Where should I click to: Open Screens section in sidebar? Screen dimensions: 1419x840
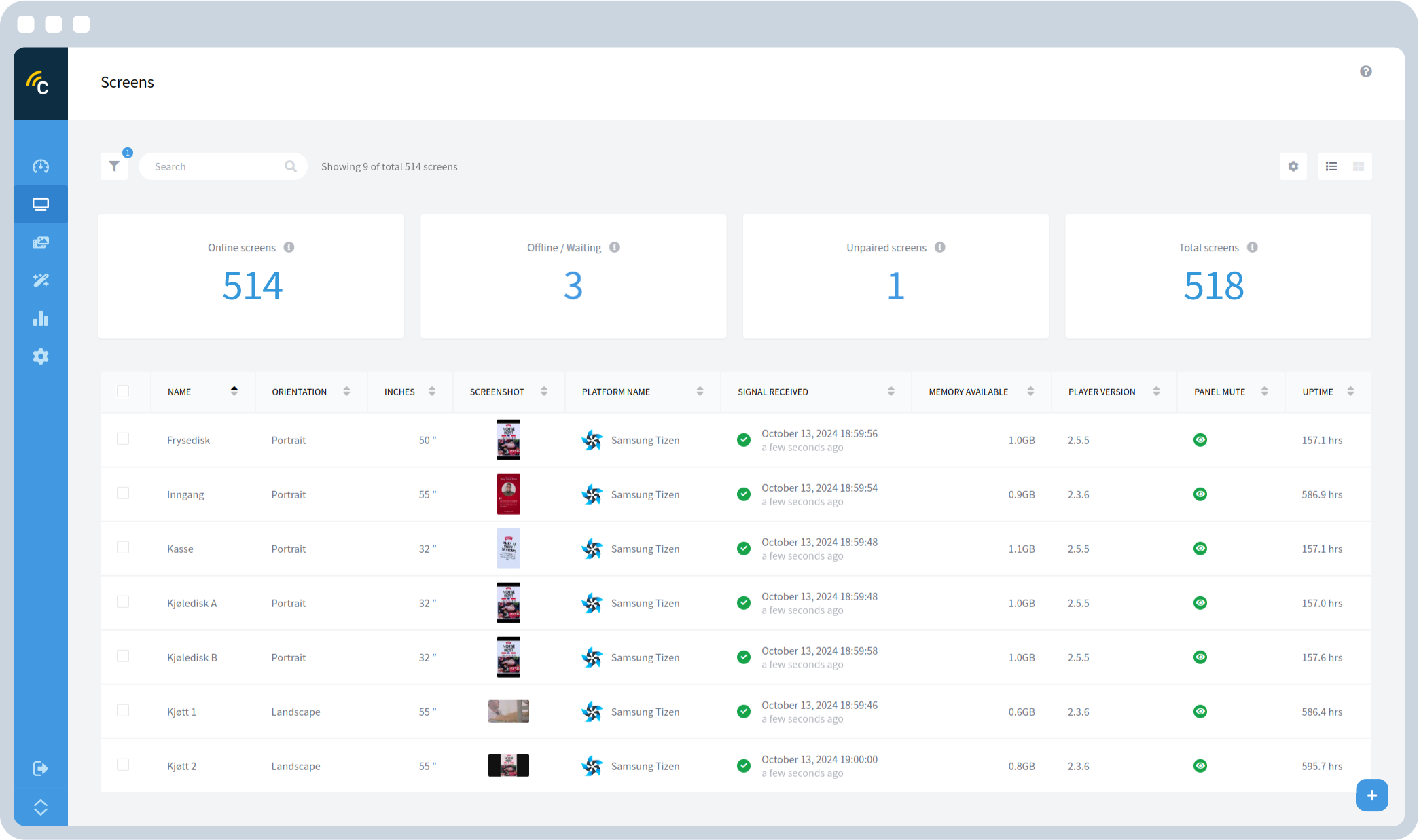click(x=41, y=204)
